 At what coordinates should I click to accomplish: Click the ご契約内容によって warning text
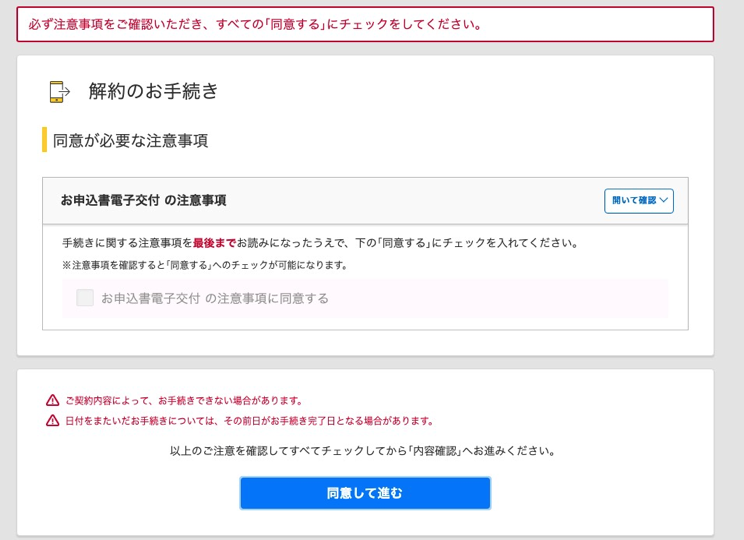[x=184, y=400]
